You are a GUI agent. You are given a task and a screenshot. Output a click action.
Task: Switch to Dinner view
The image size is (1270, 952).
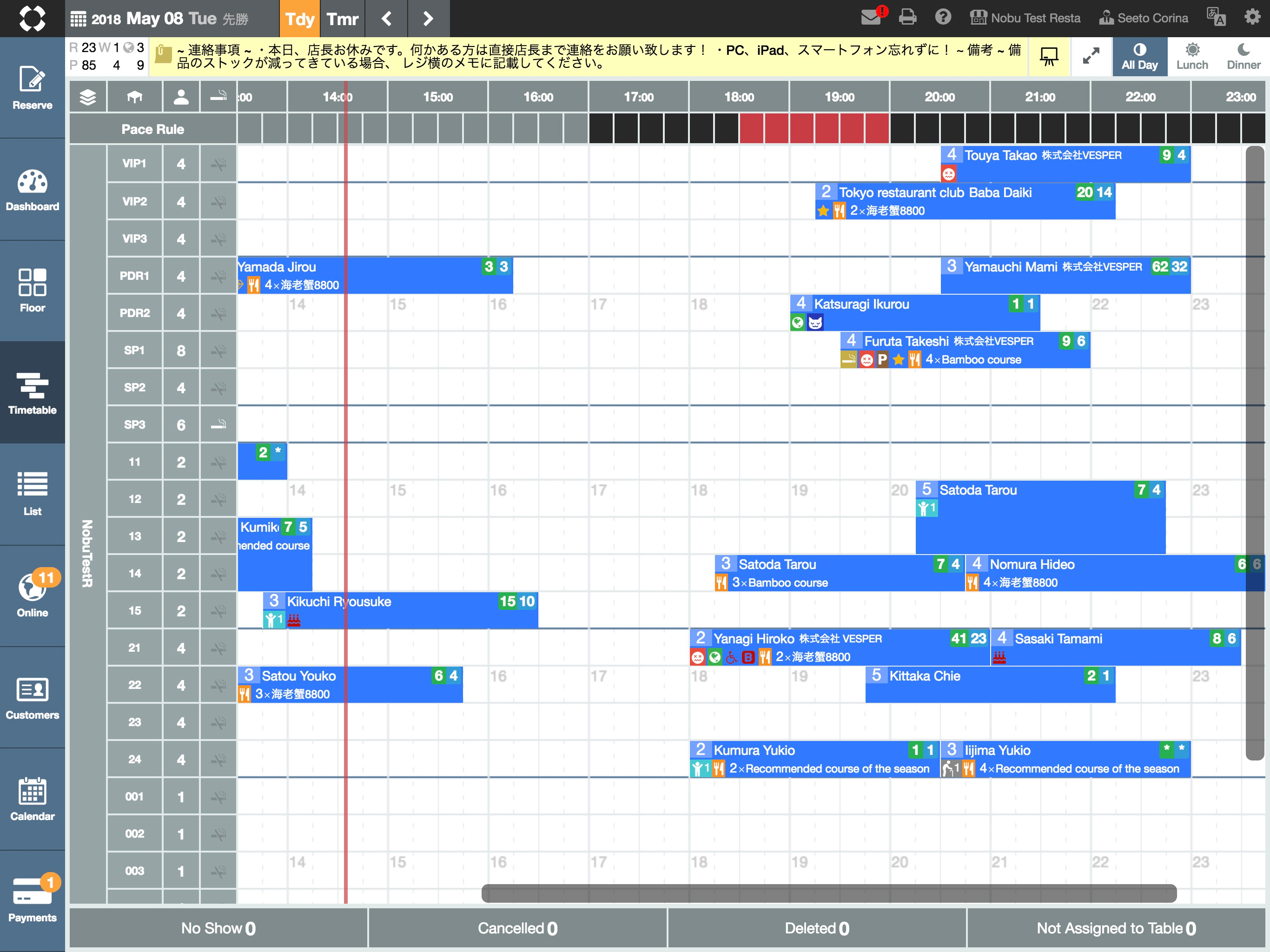tap(1243, 56)
